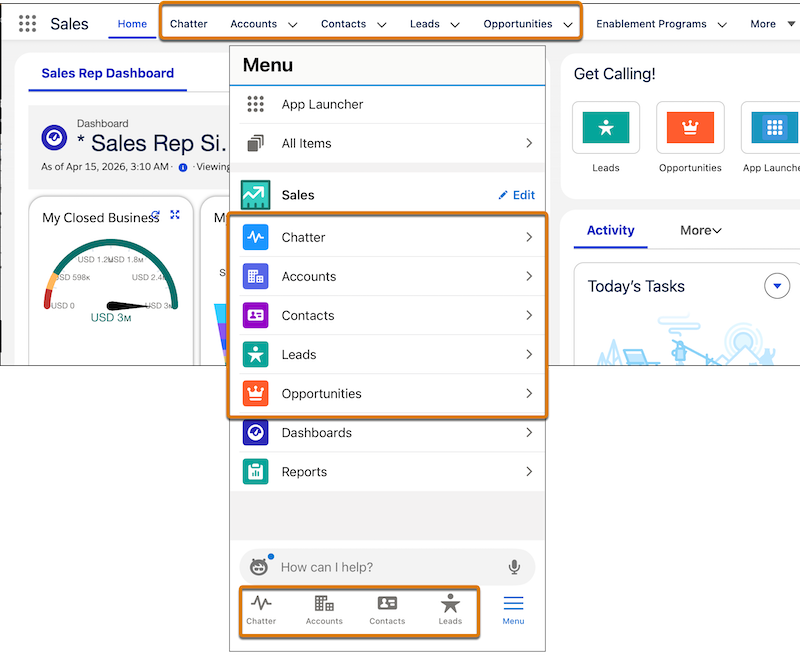Tap the Menu hamburger icon in bottom bar
Screen dimensions: 800x659
pyautogui.click(x=513, y=603)
